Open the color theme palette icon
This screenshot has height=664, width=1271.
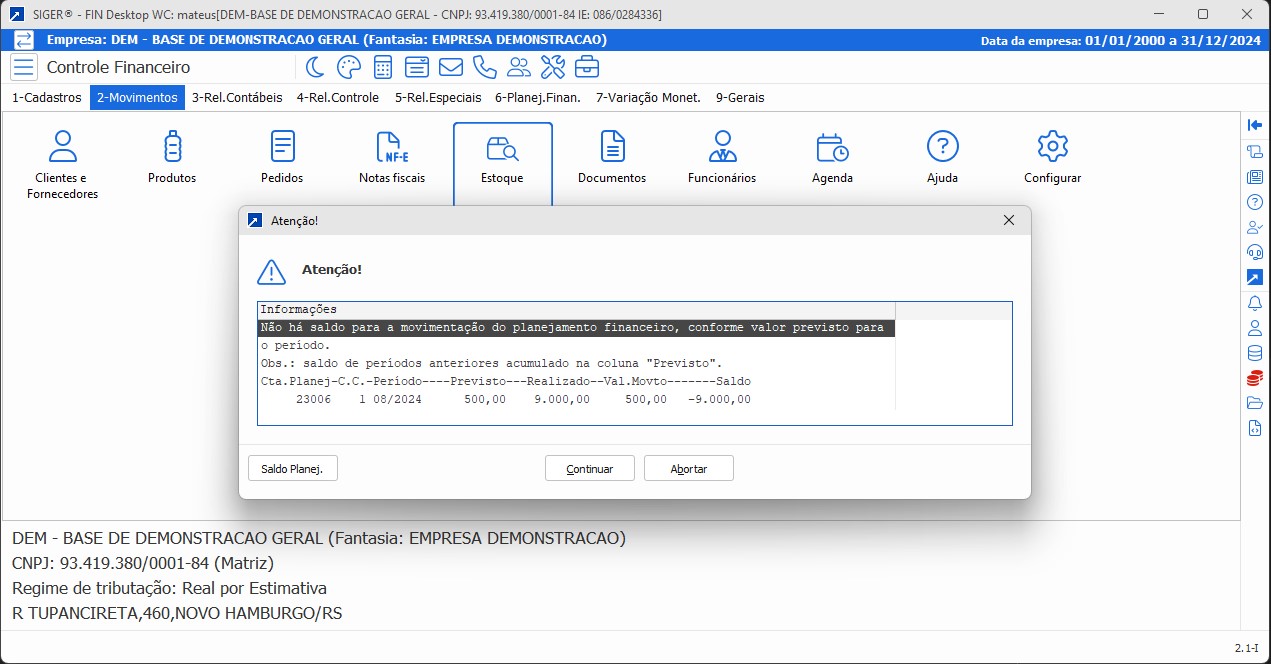(x=348, y=67)
